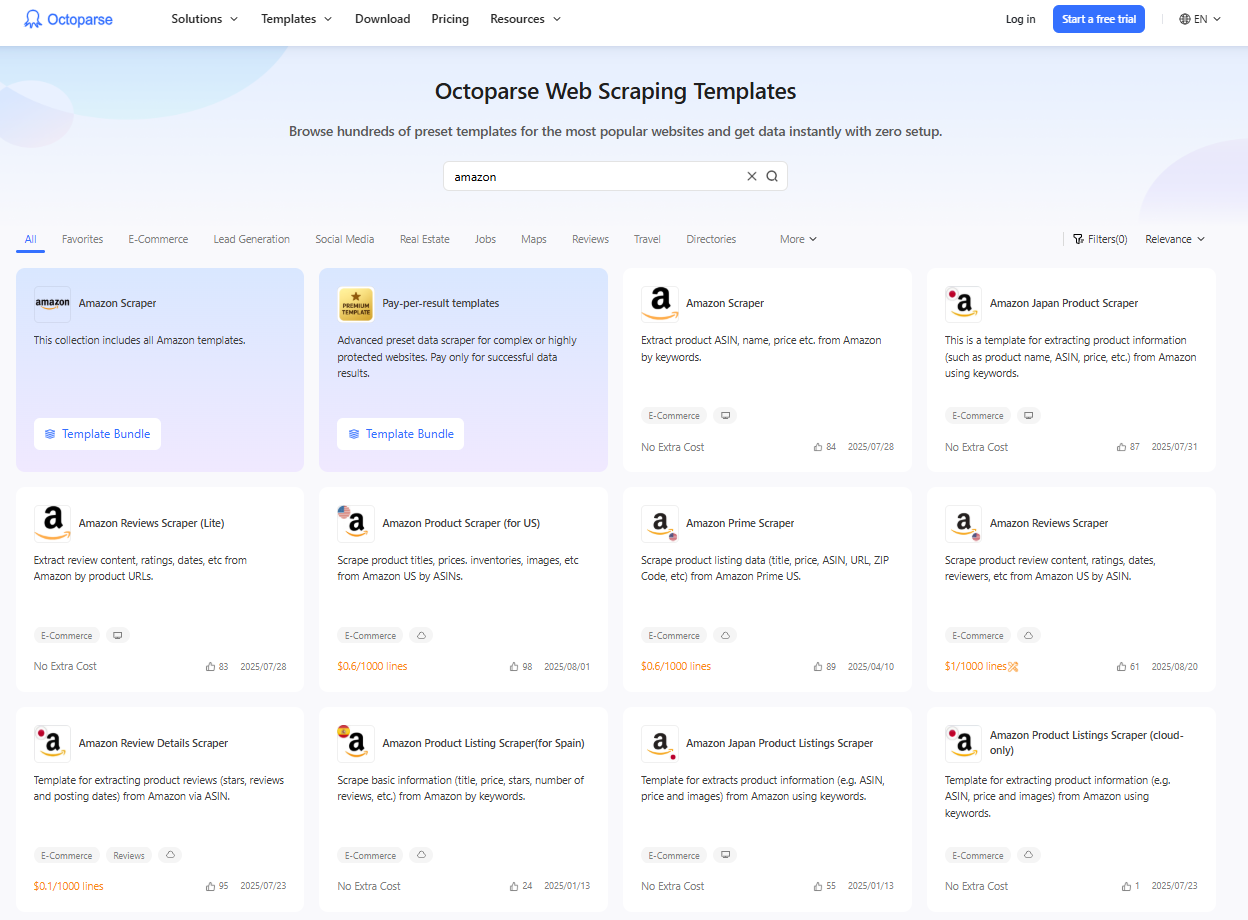Like the Amazon Product Scraper (for US)
This screenshot has height=920, width=1248.
tap(514, 666)
